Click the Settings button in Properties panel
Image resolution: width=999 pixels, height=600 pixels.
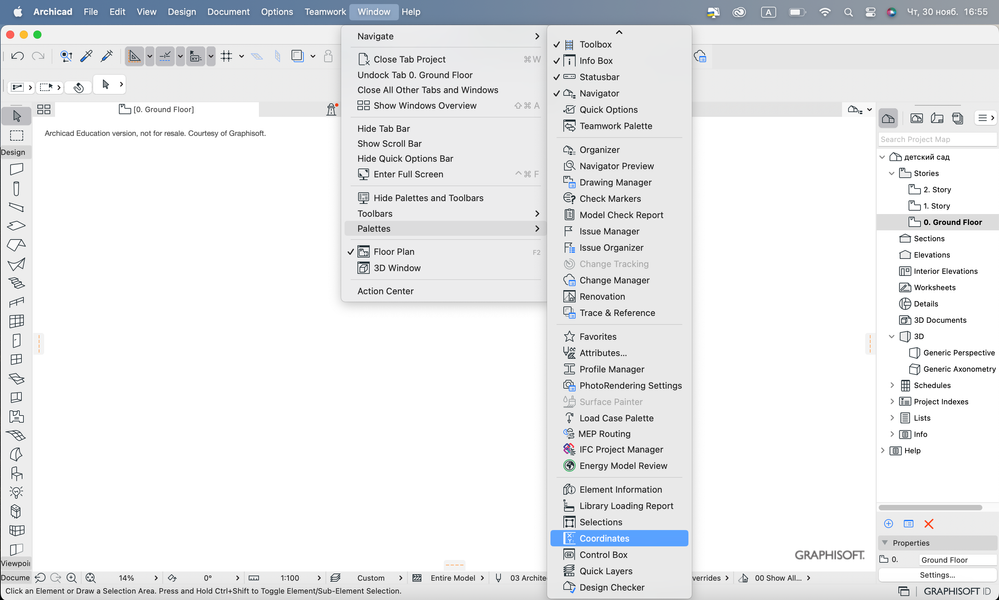click(x=937, y=574)
